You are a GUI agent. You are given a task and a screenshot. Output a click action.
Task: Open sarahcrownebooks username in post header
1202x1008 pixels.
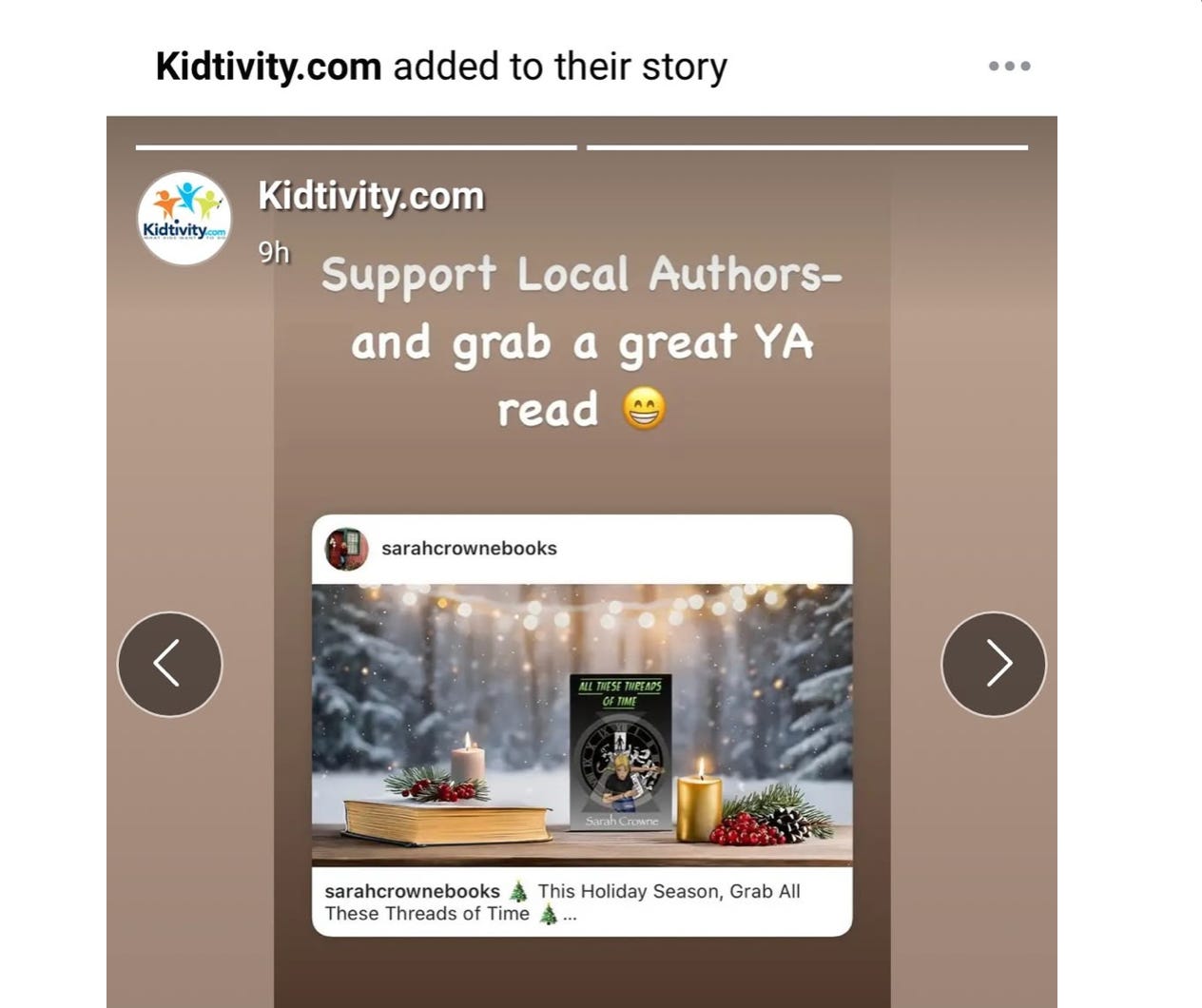[x=469, y=548]
